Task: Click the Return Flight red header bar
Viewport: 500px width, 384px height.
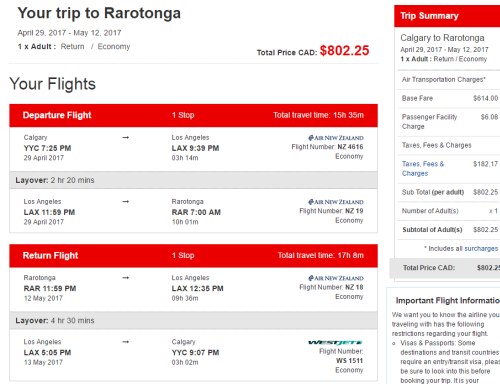Action: (193, 256)
